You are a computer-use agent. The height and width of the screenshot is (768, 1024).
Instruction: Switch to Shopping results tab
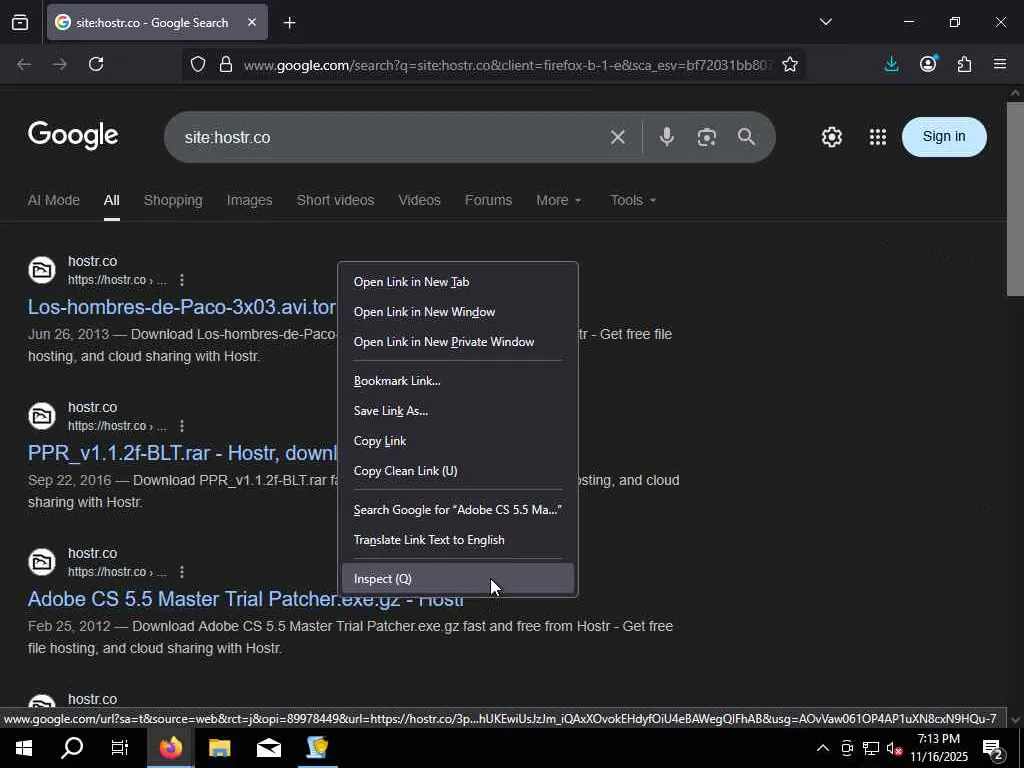[173, 200]
